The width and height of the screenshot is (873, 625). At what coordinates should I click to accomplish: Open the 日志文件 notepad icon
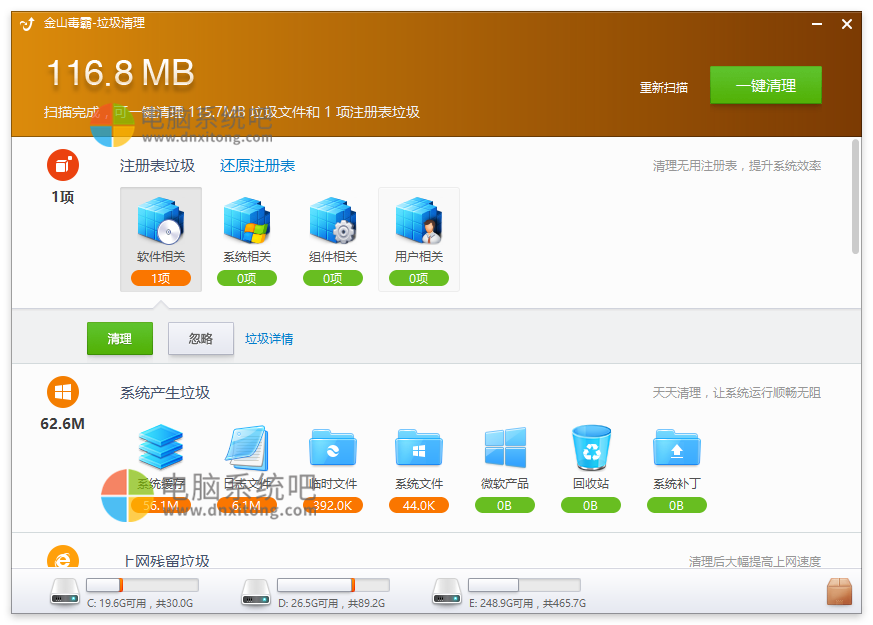247,447
